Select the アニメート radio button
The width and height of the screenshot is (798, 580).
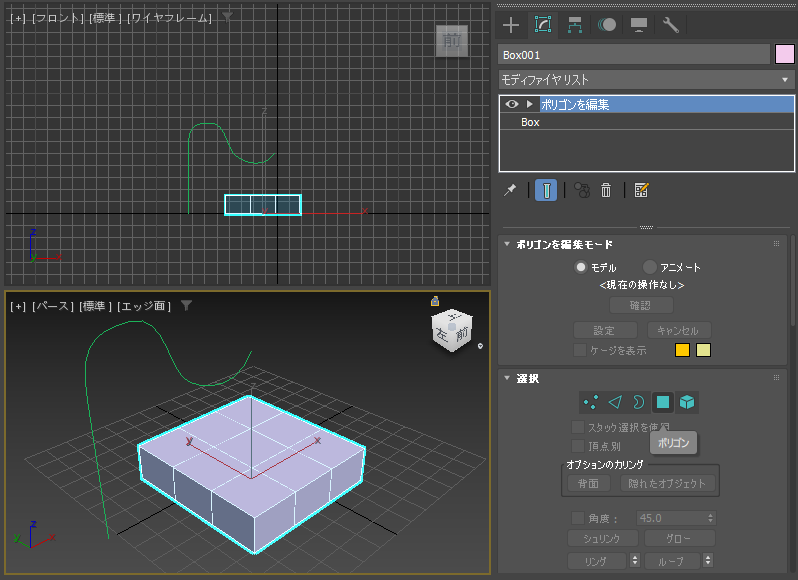click(x=649, y=267)
